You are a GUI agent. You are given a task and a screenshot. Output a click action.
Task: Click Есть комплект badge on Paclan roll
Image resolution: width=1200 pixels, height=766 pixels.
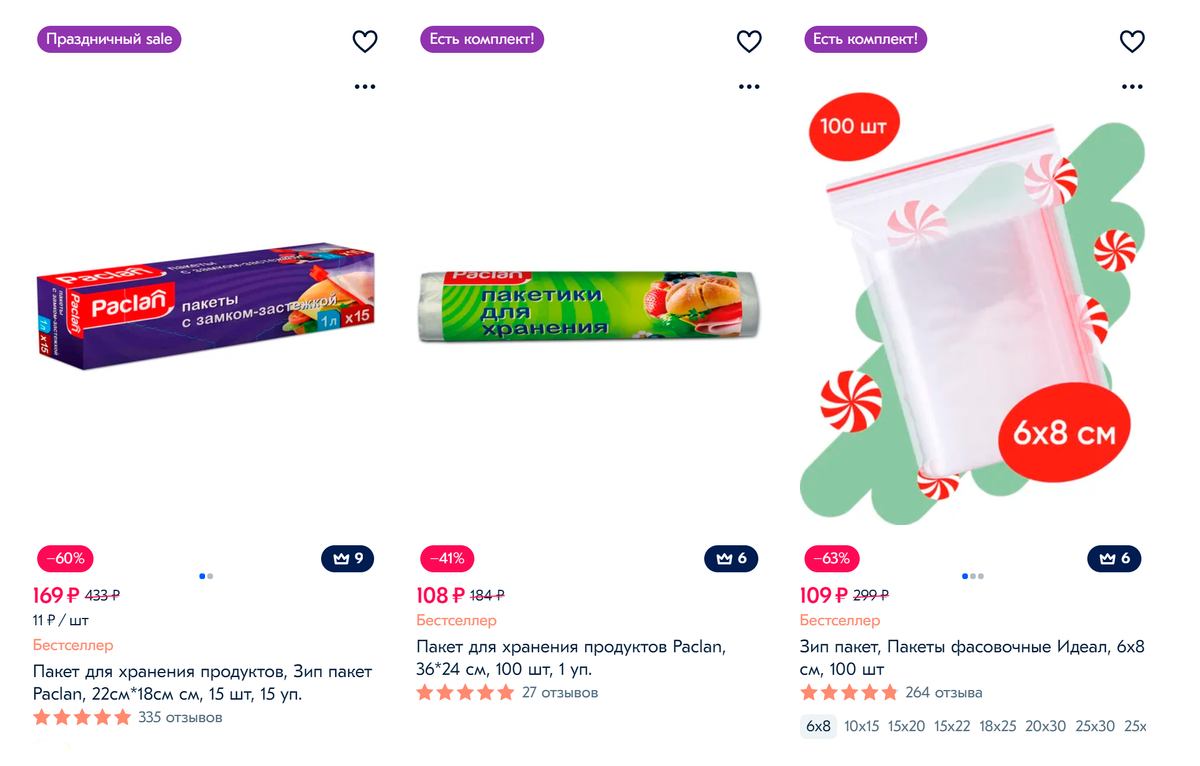coord(482,40)
